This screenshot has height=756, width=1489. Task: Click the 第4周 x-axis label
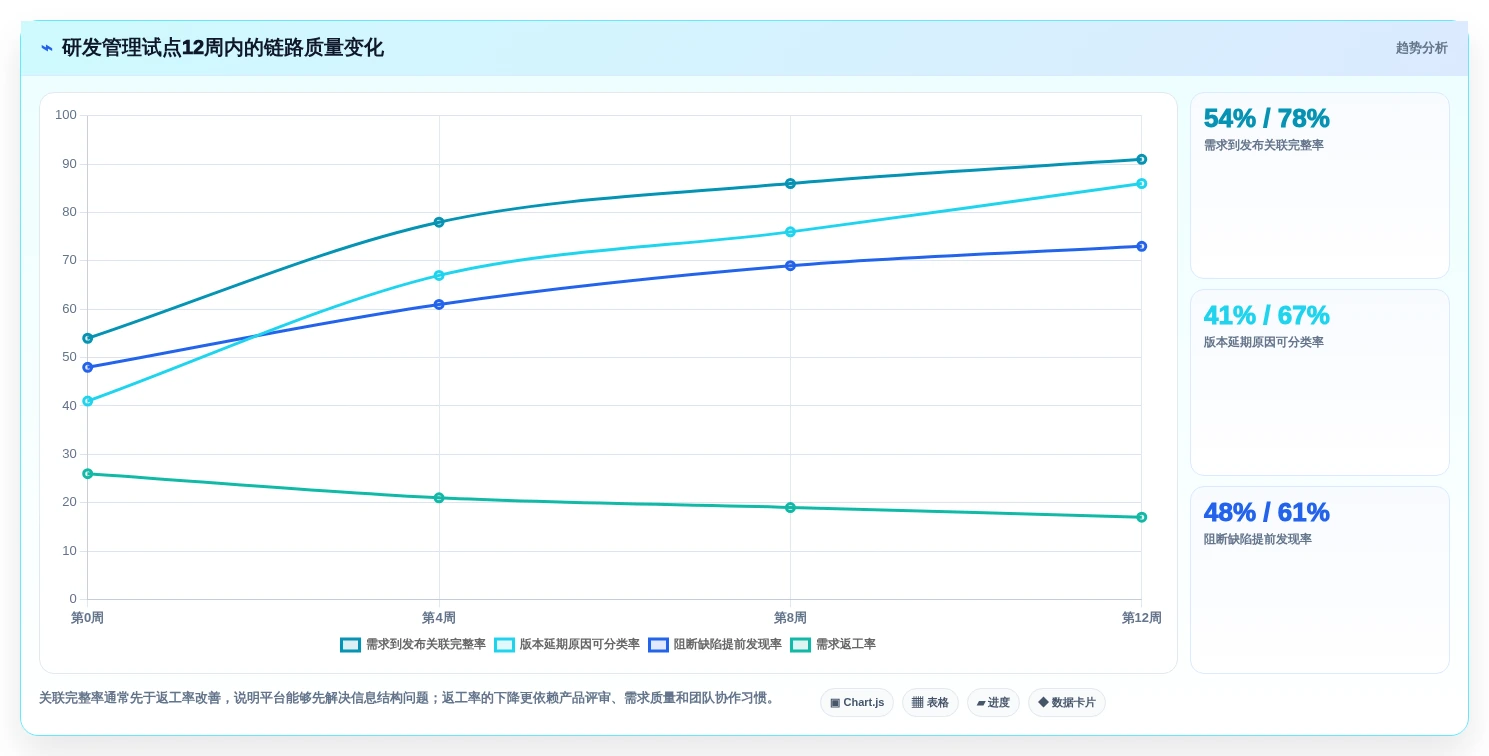[x=439, y=618]
